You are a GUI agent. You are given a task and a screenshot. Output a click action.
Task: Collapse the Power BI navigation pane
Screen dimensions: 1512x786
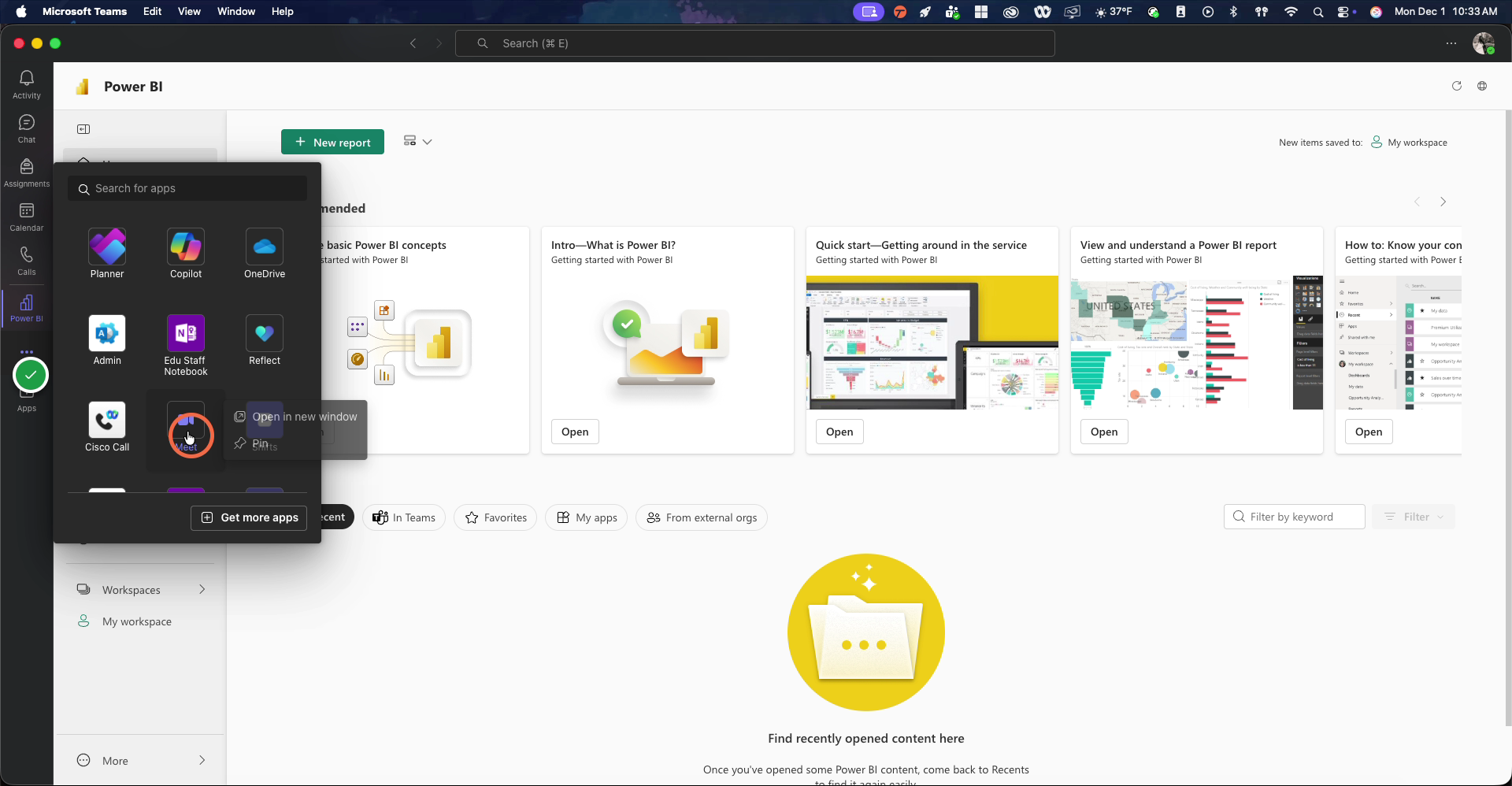[83, 129]
